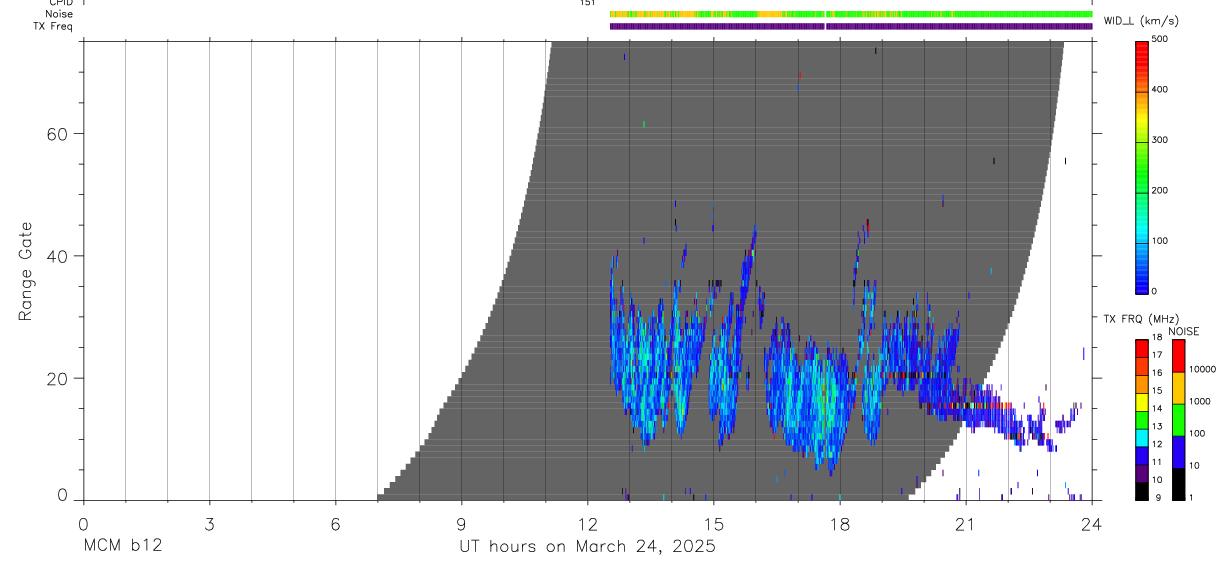Click the x-axis tick label 9
This screenshot has width=1228, height=567.
461,523
